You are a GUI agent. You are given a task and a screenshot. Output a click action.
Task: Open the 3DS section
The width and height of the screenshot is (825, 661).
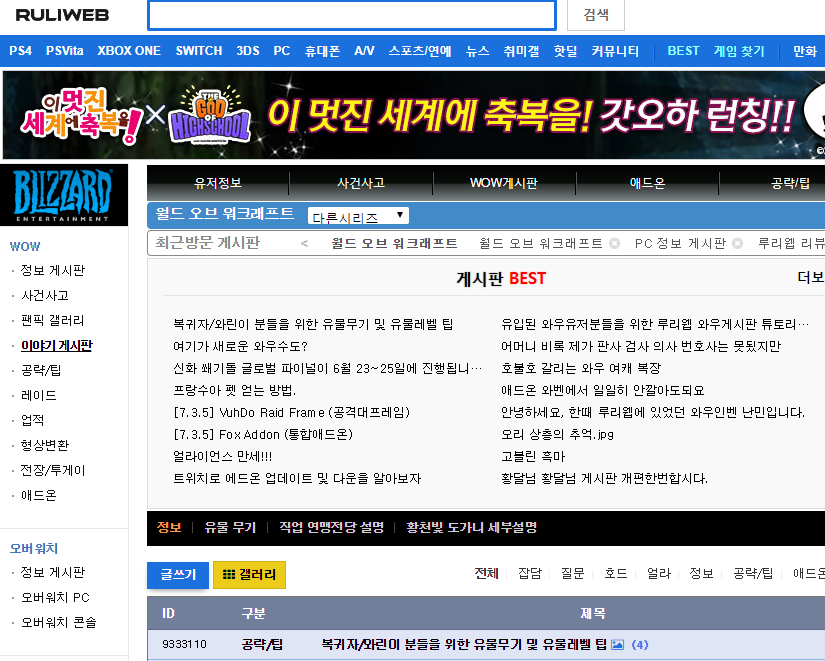point(248,51)
